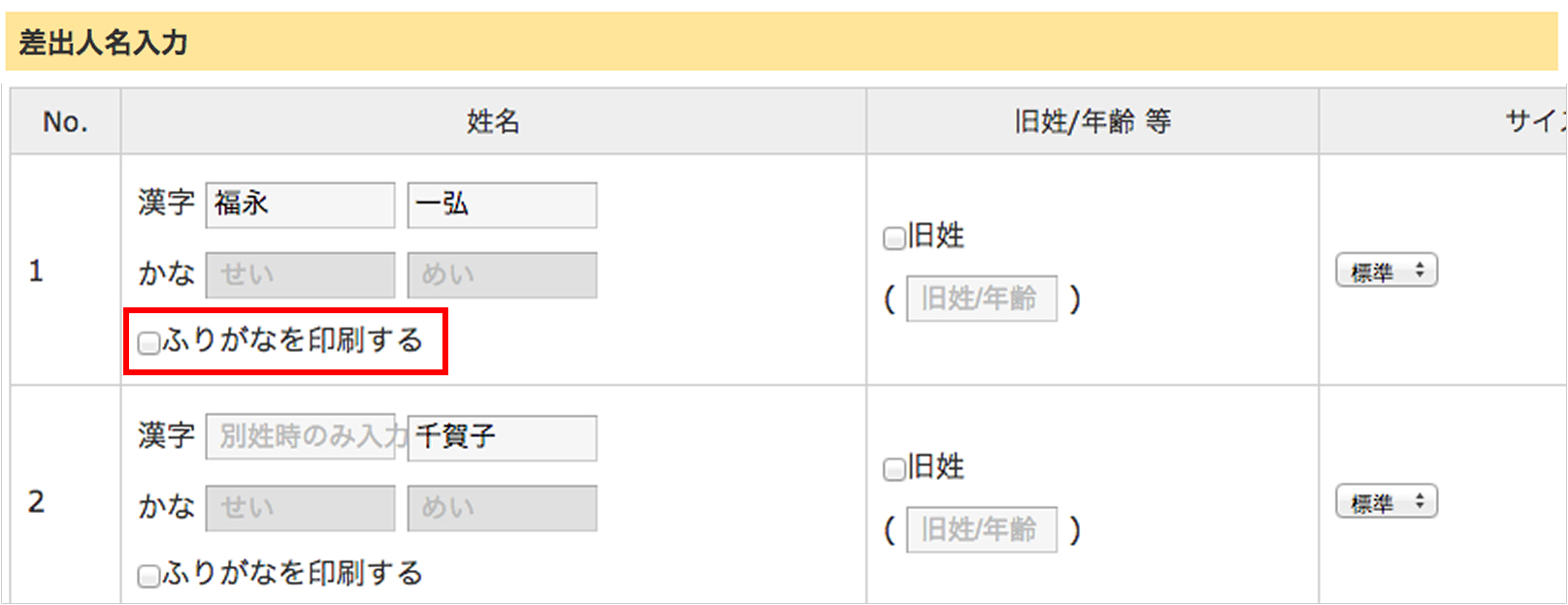The image size is (1568, 605).
Task: Click the 旧姓/年齢 等 column header
Action: (1092, 121)
